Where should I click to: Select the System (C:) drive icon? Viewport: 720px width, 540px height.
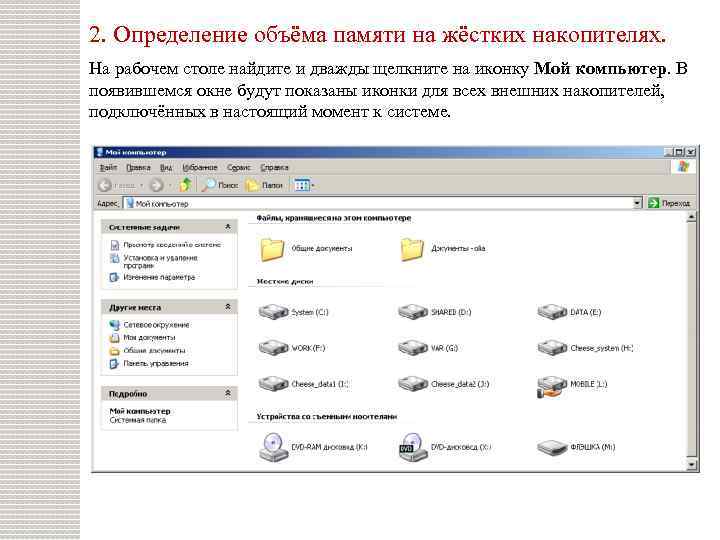point(273,312)
